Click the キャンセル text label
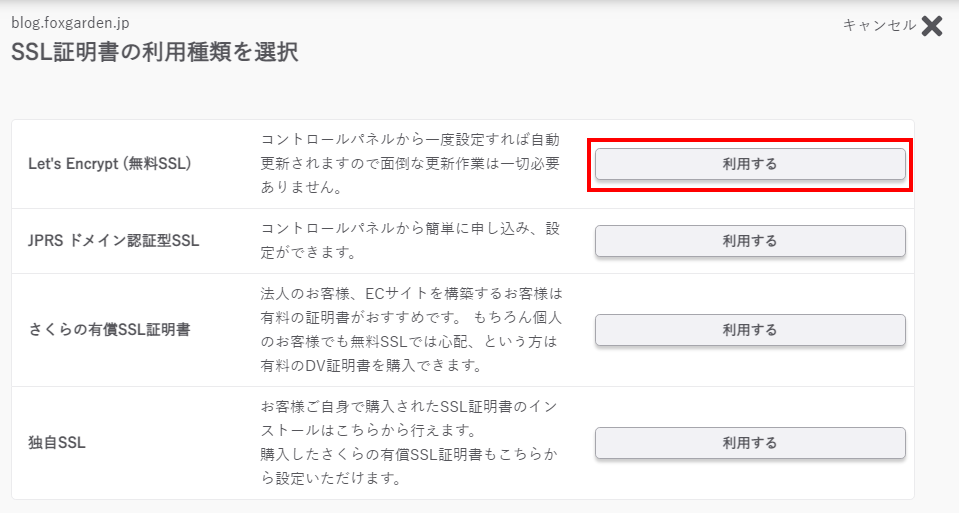 879,25
